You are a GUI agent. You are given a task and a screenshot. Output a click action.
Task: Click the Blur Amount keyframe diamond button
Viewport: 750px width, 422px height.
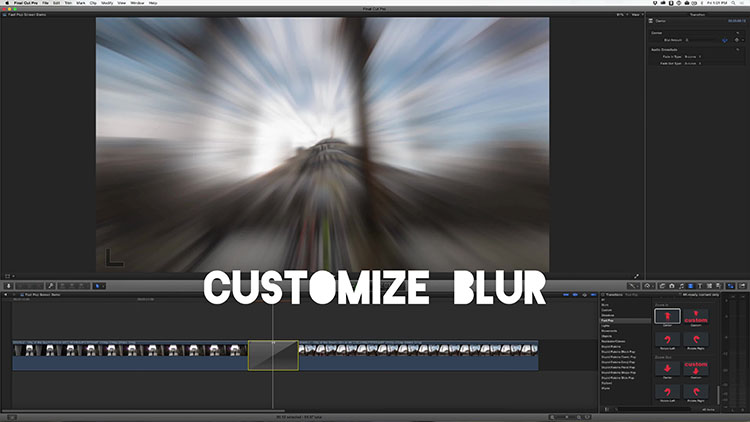click(x=737, y=40)
